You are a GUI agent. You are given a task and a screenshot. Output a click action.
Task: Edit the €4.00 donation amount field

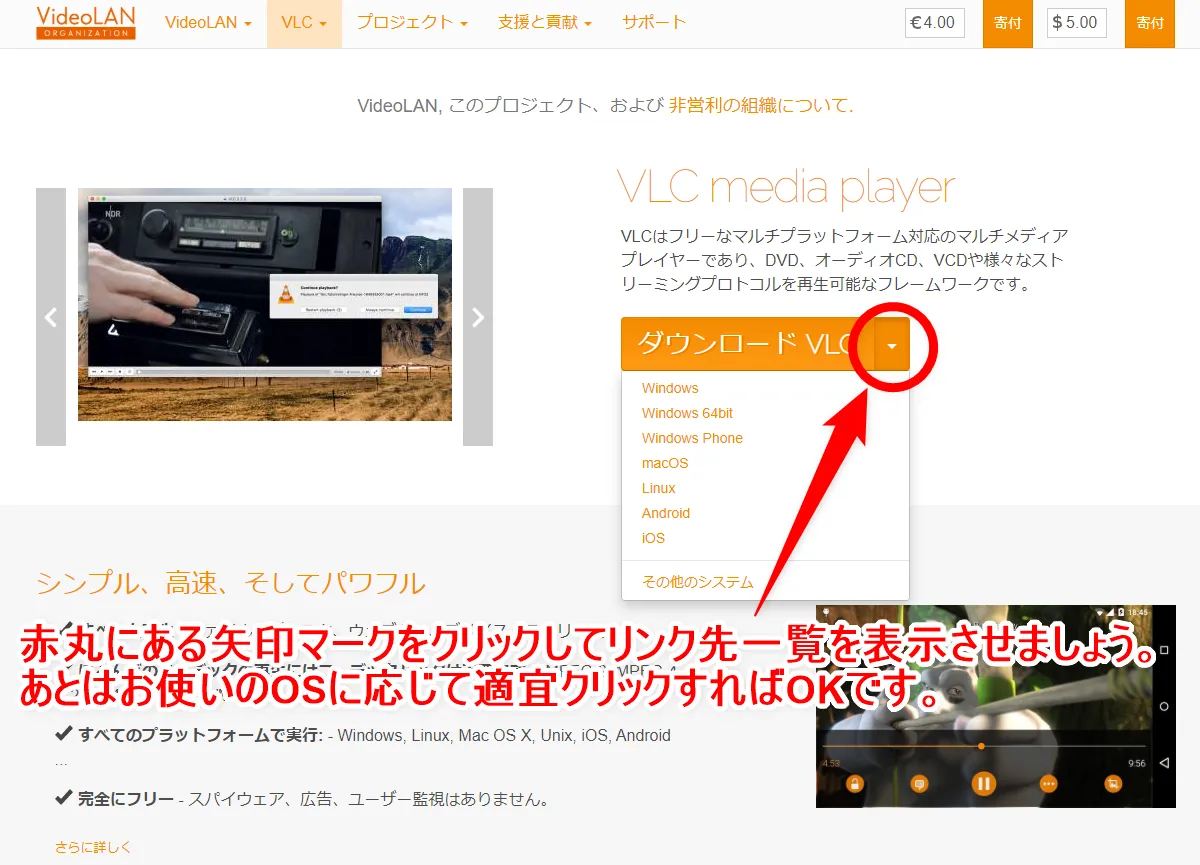(934, 23)
